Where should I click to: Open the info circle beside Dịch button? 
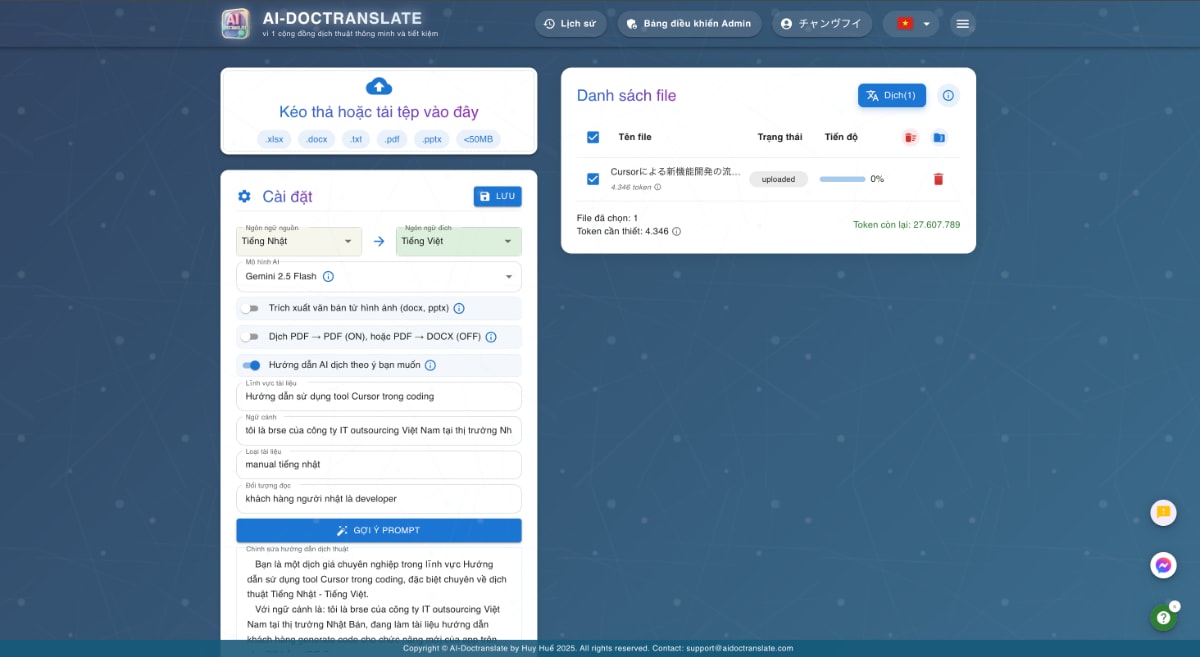[947, 95]
